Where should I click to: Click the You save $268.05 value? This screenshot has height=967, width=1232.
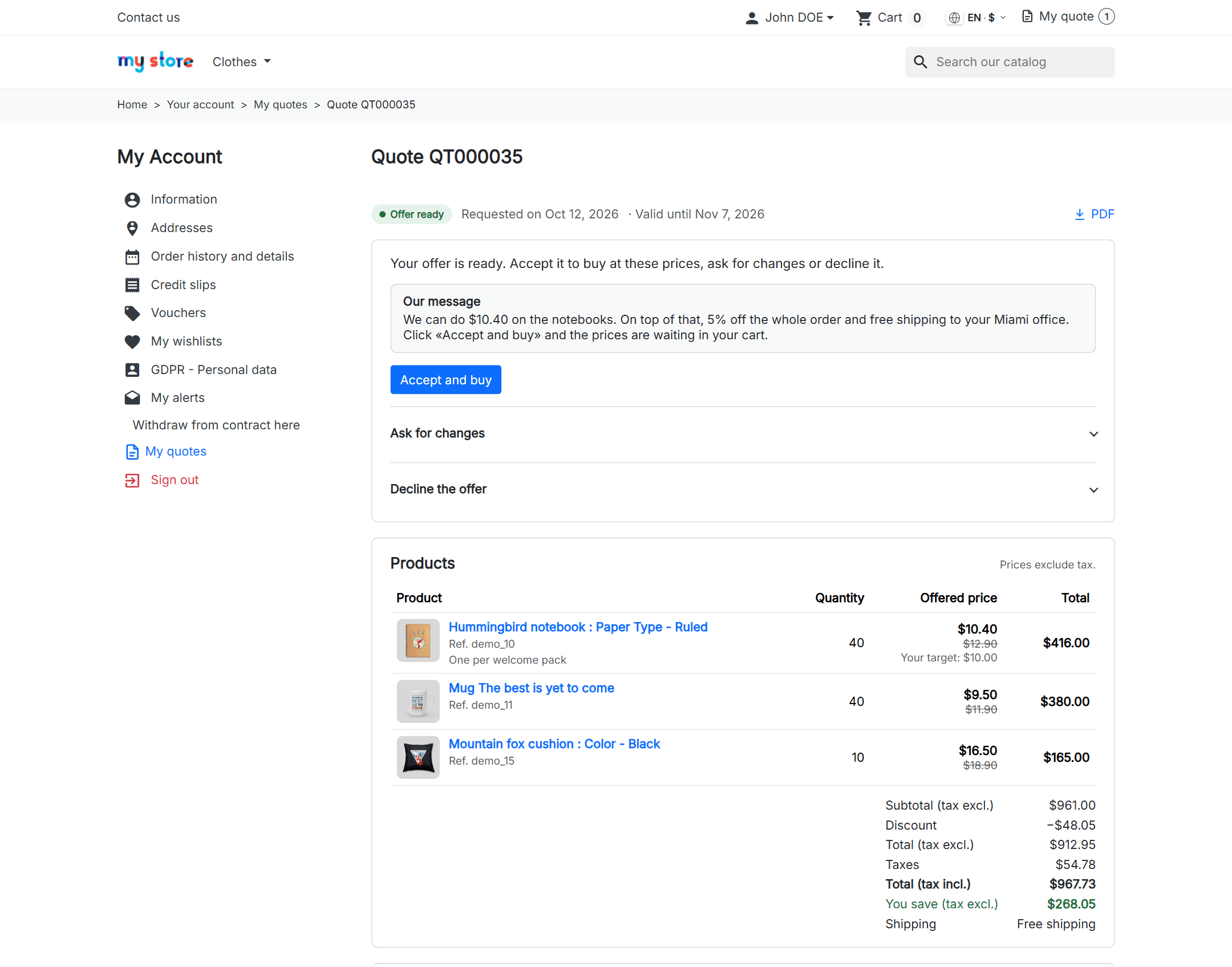coord(1071,904)
